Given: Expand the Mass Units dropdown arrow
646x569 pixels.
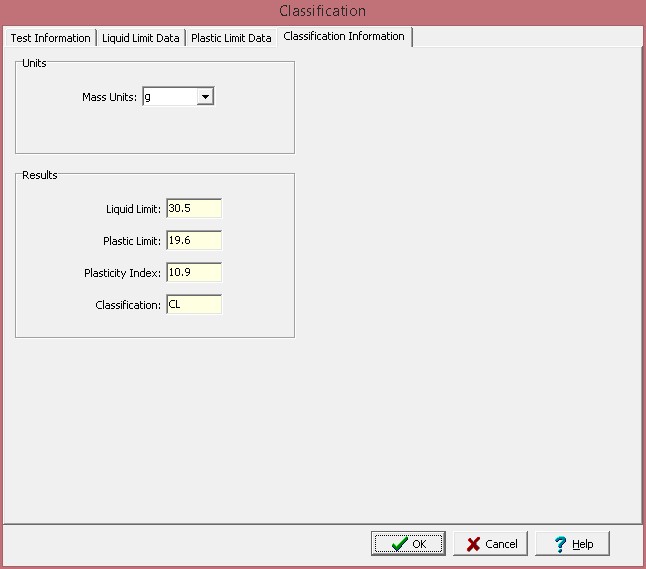Looking at the screenshot, I should pos(205,97).
